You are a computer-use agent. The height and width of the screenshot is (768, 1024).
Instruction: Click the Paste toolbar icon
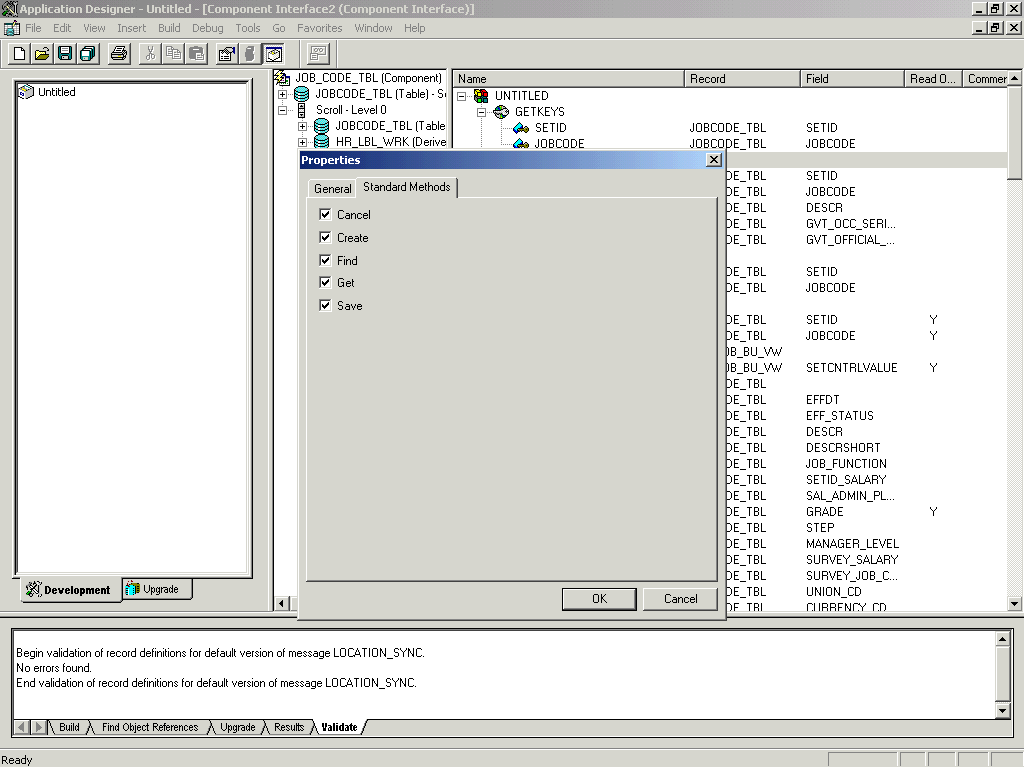[x=194, y=53]
